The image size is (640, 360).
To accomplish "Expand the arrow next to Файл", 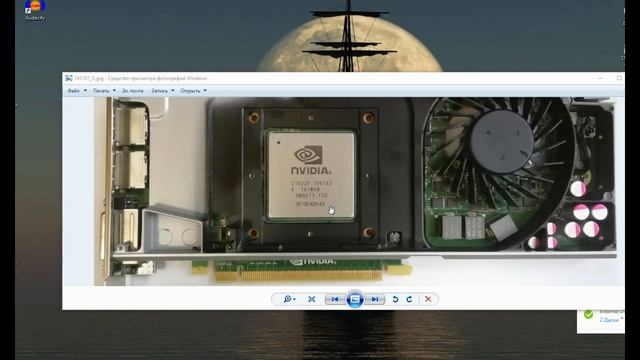I will coord(85,91).
